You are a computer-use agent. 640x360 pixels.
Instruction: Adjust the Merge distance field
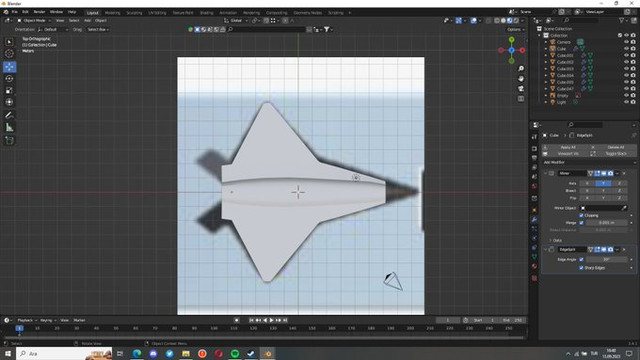[x=607, y=223]
